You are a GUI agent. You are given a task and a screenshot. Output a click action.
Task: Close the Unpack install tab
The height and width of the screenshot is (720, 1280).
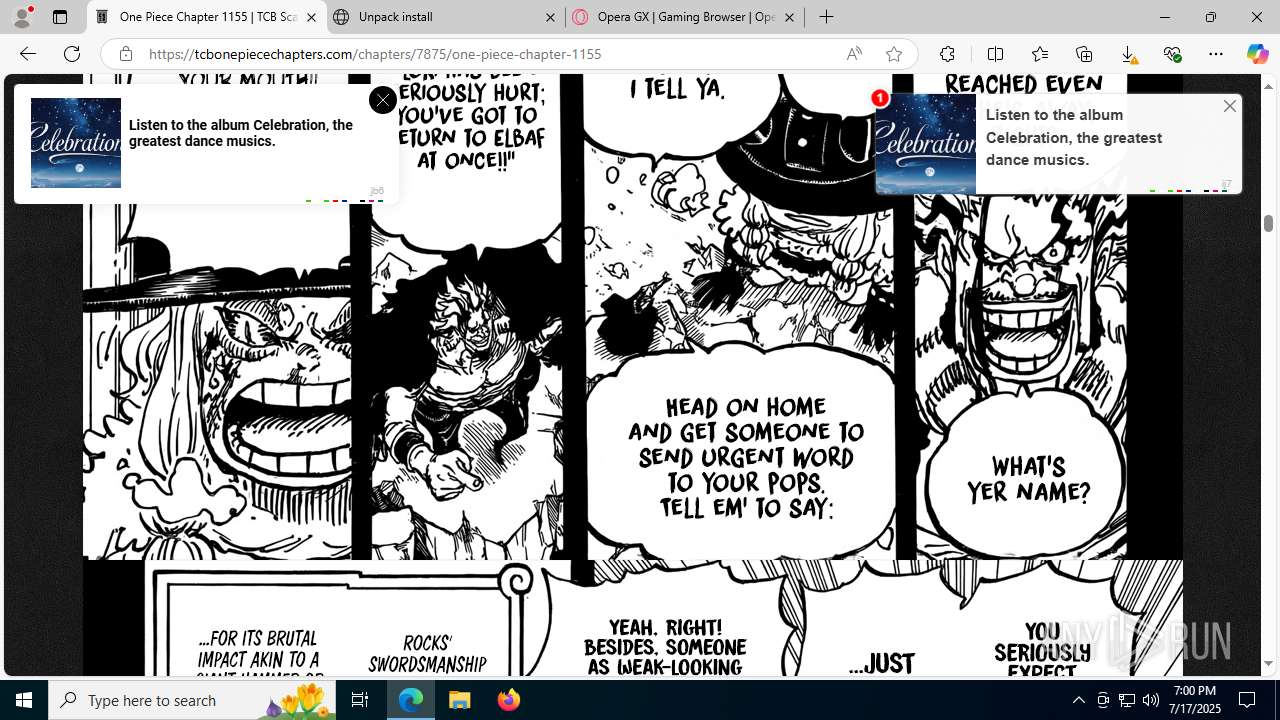551,17
